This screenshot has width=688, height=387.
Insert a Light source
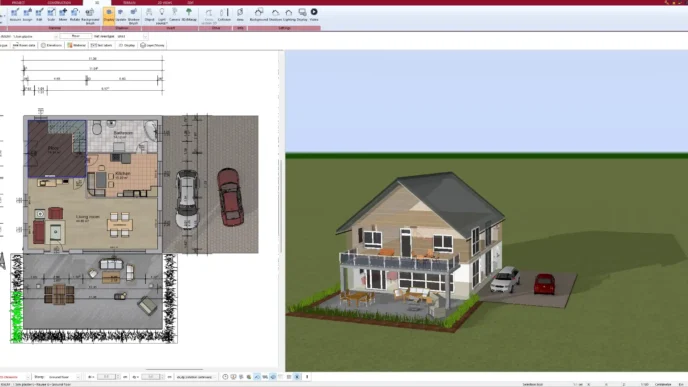(x=162, y=15)
